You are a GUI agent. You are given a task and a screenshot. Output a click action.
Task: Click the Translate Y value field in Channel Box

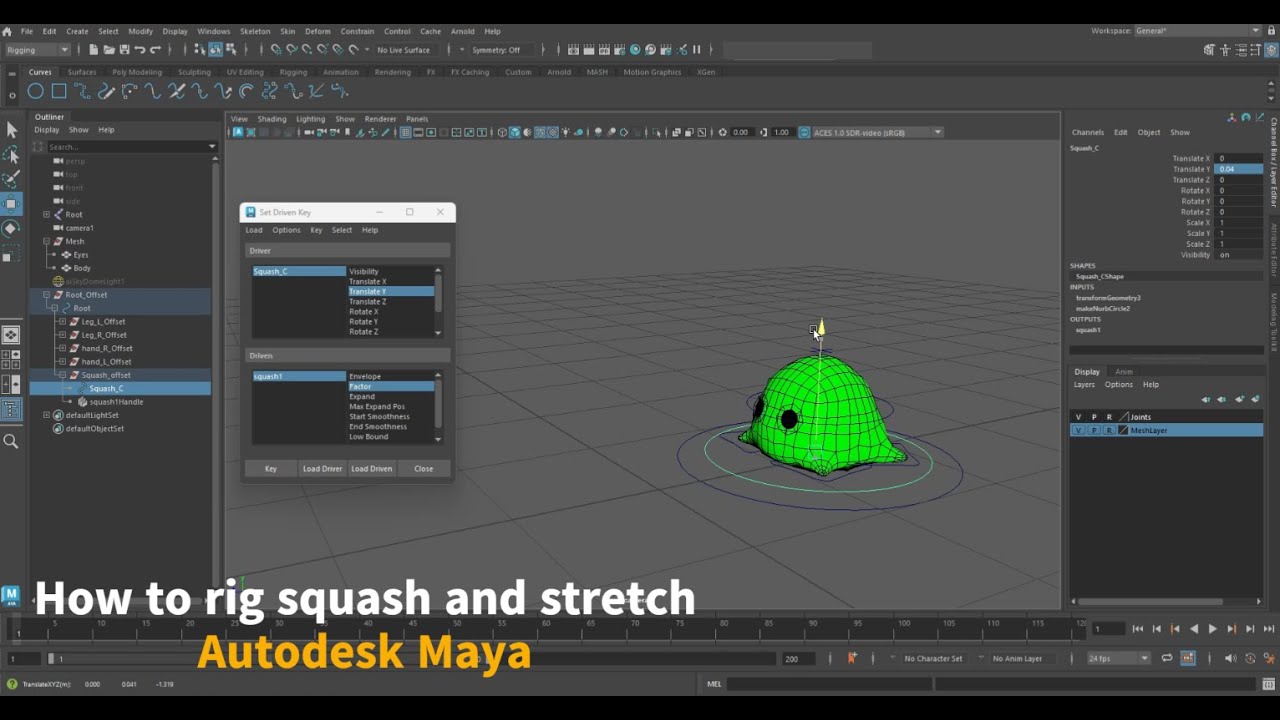point(1239,169)
